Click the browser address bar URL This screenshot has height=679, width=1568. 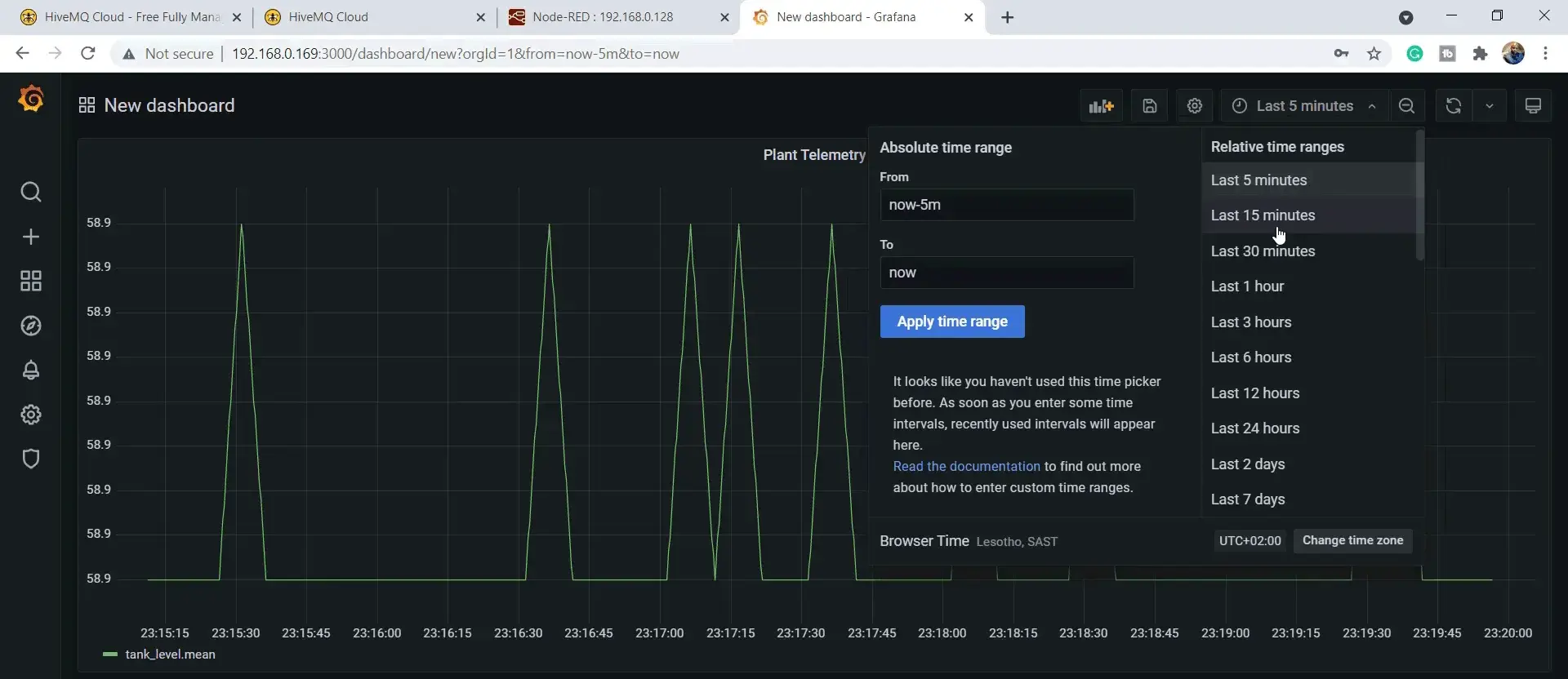pos(456,54)
